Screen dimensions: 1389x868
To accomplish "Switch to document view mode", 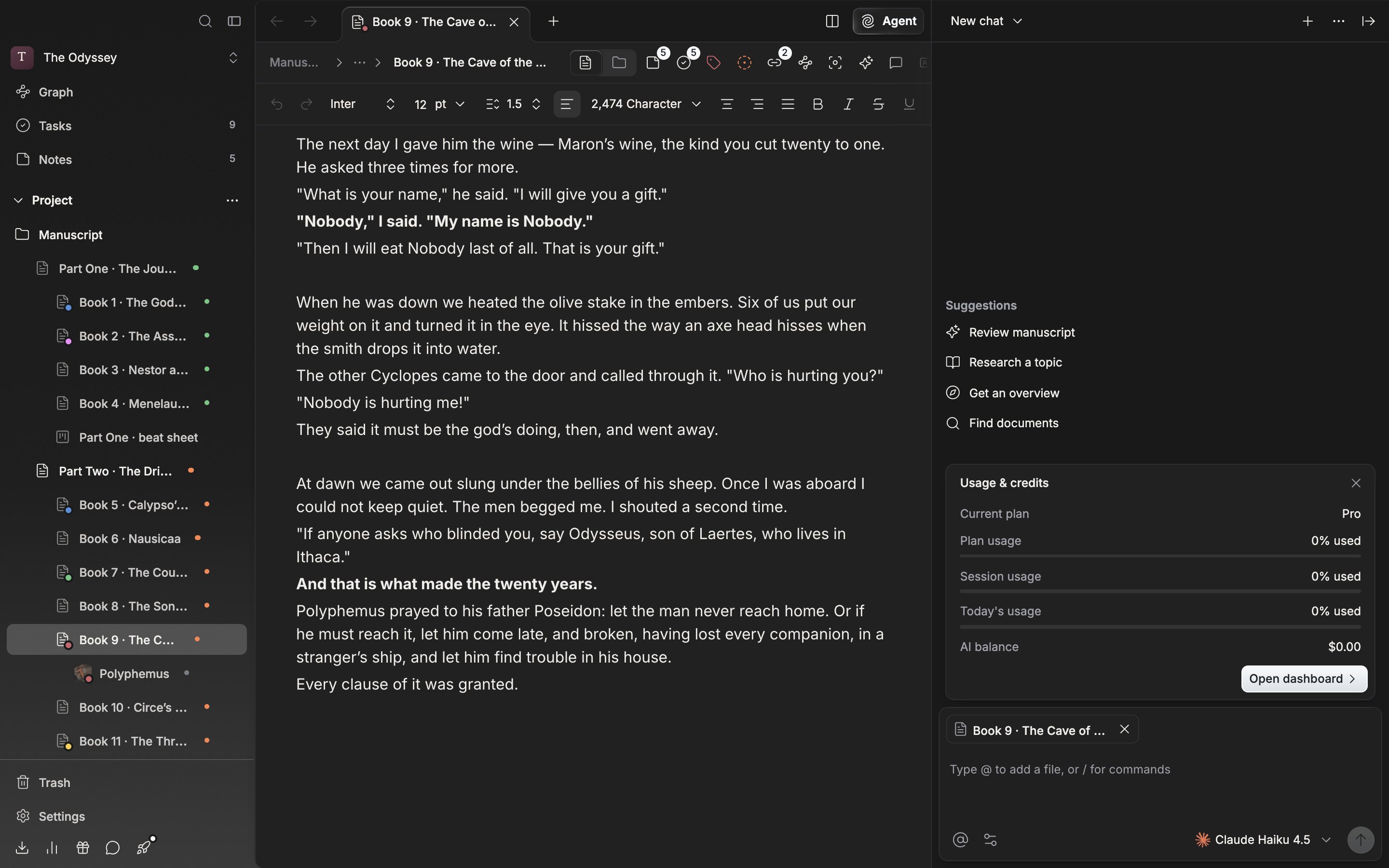I will 586,63.
